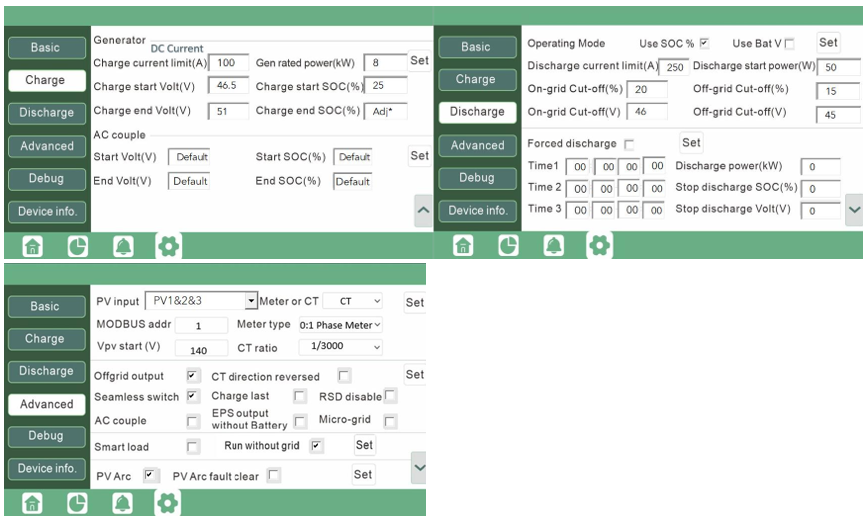Enable EPS output without Battery checkbox

pos(300,422)
